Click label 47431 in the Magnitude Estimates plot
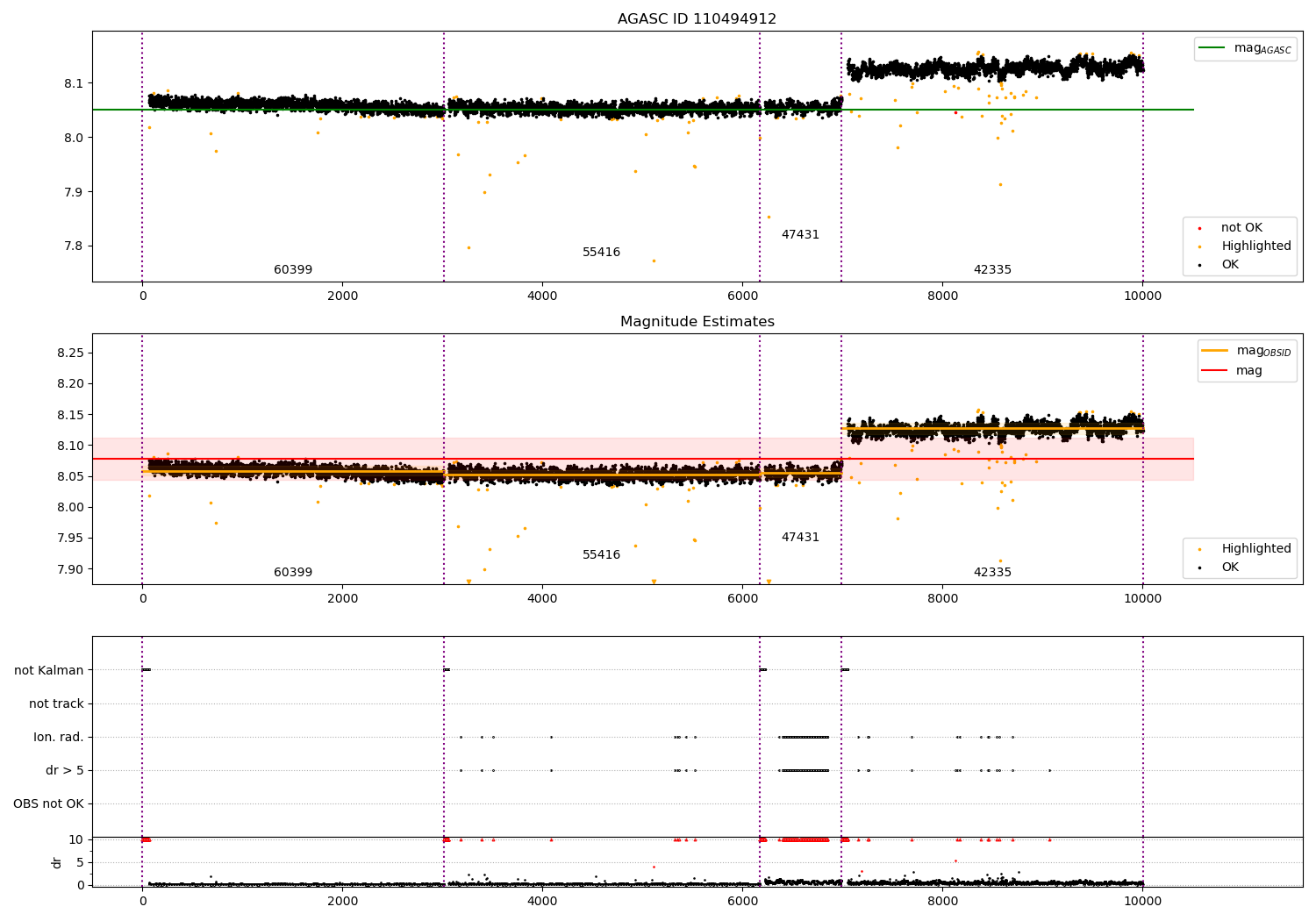The width and height of the screenshot is (1316, 921). tap(800, 538)
